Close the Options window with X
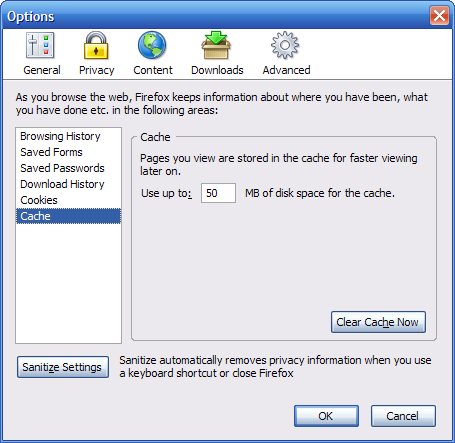The image size is (455, 443). (439, 15)
